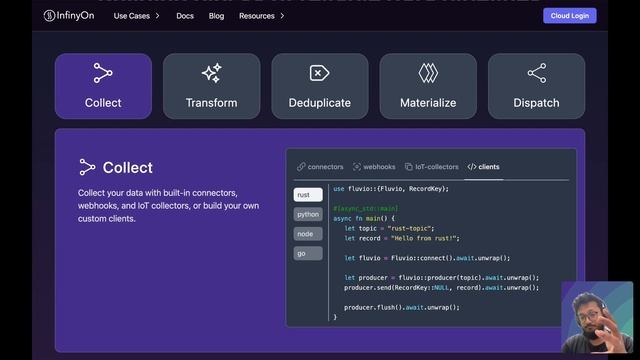Open the InfinyOn logo home link
The width and height of the screenshot is (640, 360).
coord(69,16)
